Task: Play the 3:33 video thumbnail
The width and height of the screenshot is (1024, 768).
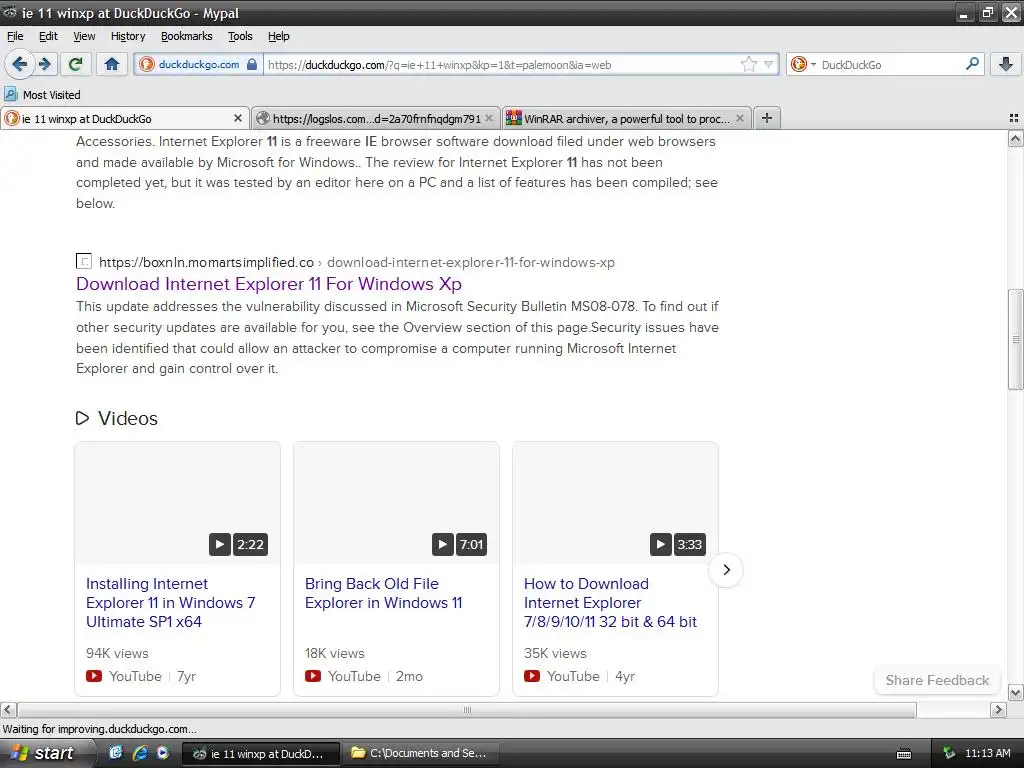Action: click(x=615, y=503)
